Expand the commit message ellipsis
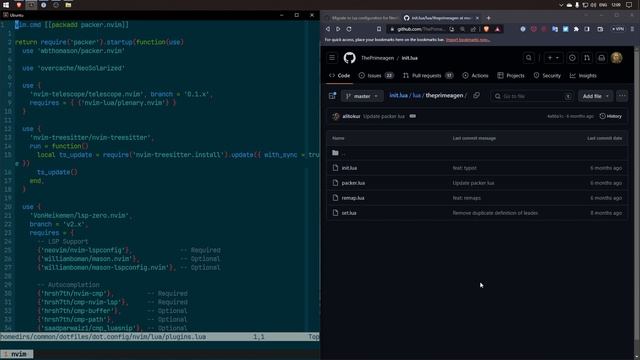 pyautogui.click(x=413, y=116)
